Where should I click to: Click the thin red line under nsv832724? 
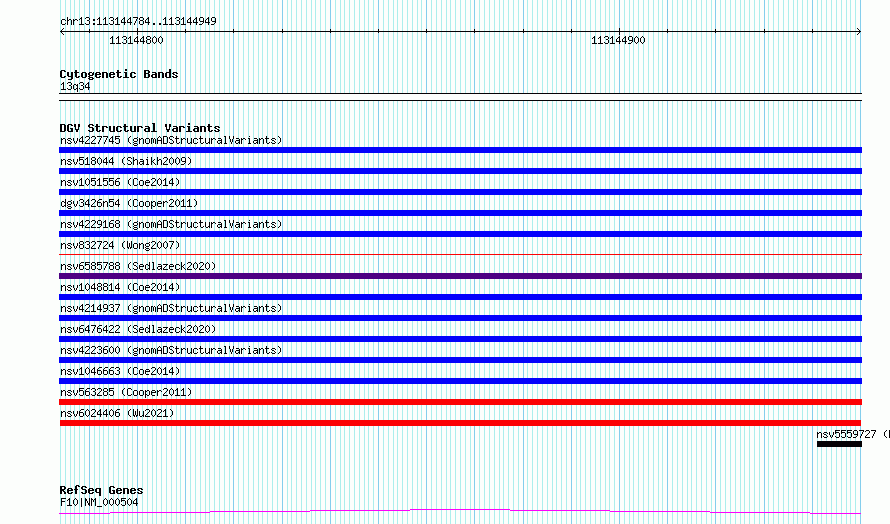[460, 254]
